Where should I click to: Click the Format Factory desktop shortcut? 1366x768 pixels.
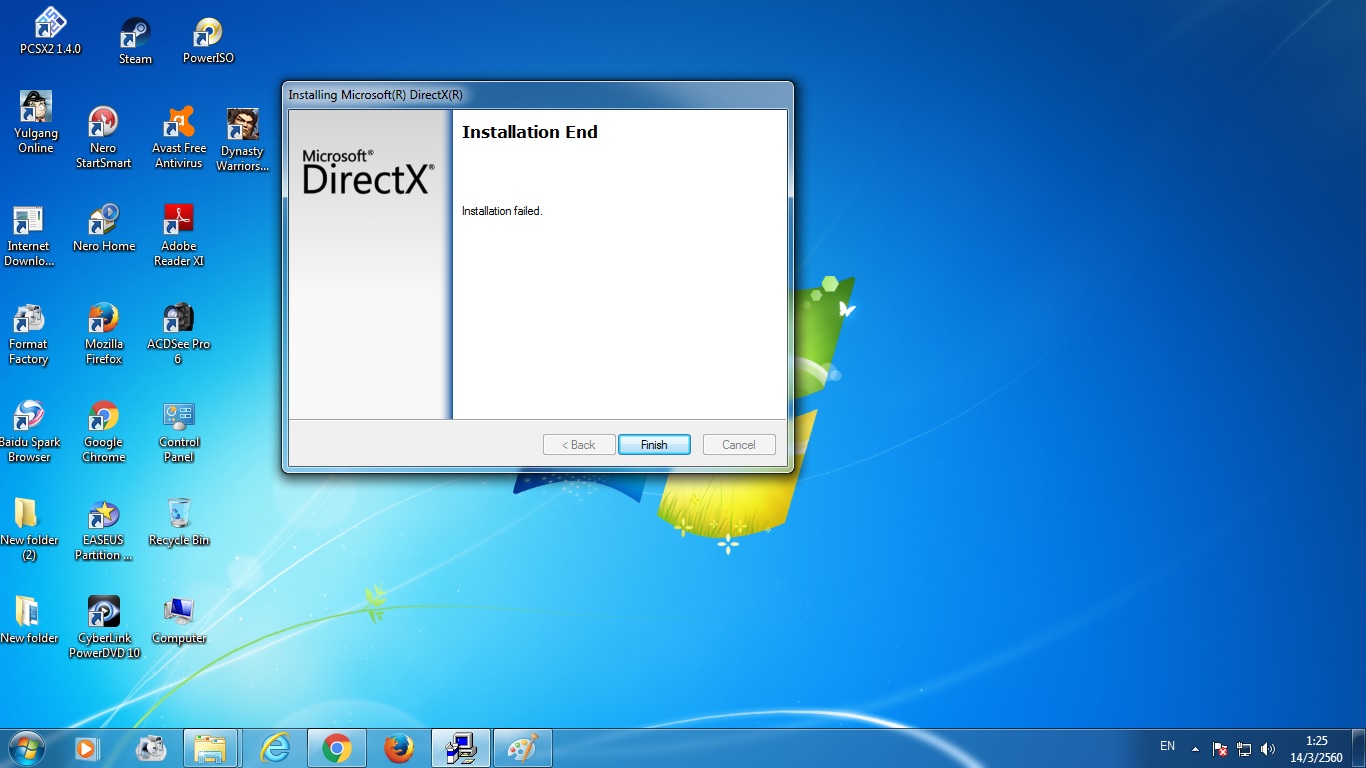[28, 334]
